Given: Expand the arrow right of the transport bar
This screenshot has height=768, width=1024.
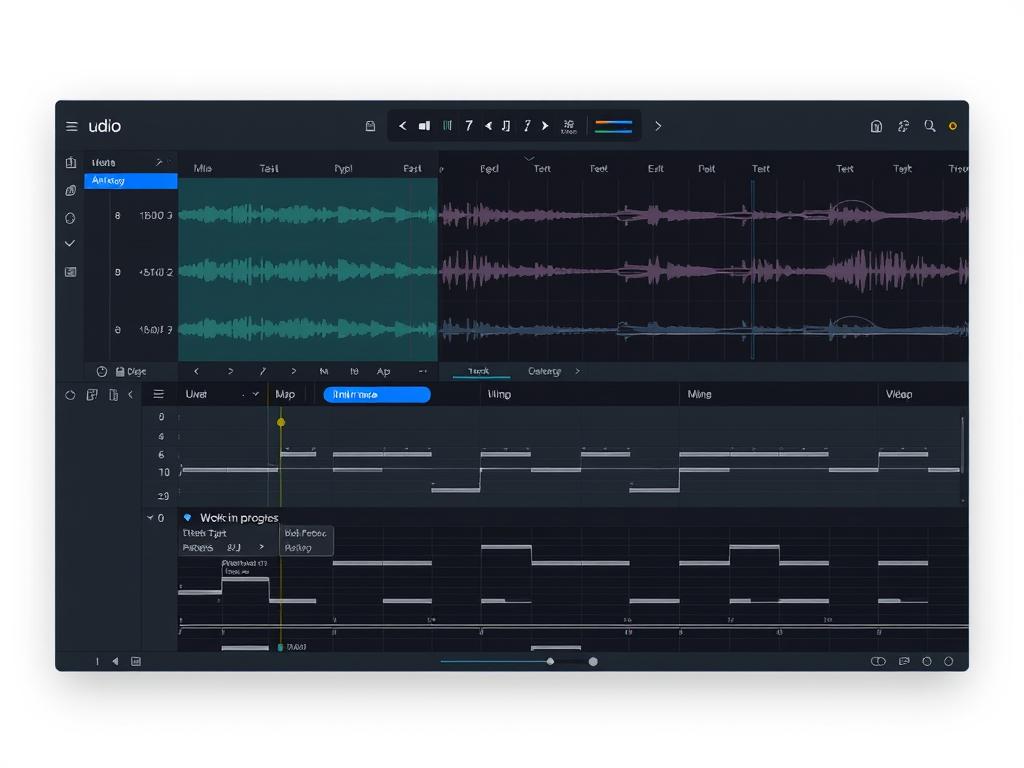Looking at the screenshot, I should 658,126.
